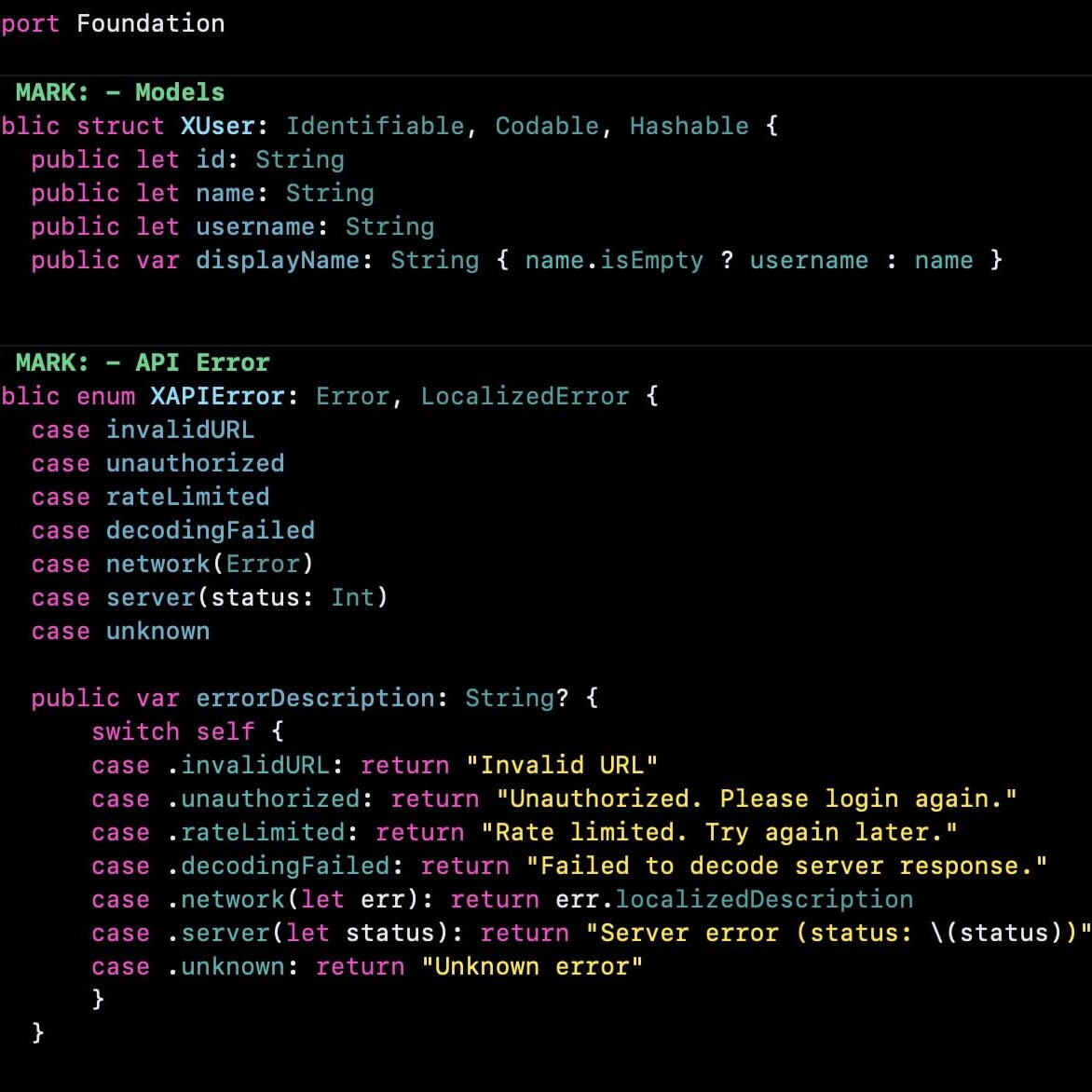Place cursor on Codable protocol name

click(x=547, y=126)
